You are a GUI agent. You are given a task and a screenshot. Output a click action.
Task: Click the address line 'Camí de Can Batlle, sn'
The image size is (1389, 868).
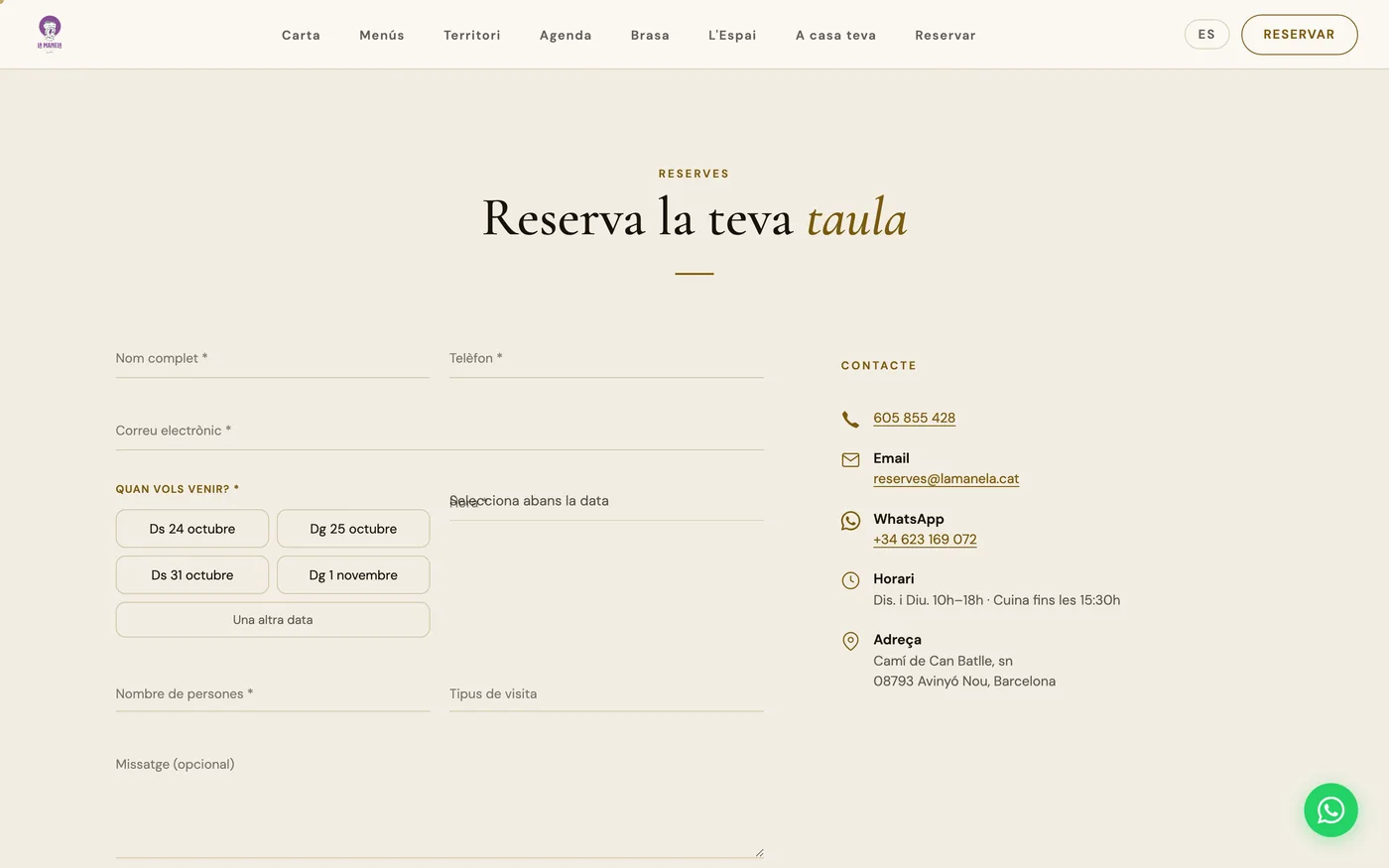pyautogui.click(x=943, y=661)
